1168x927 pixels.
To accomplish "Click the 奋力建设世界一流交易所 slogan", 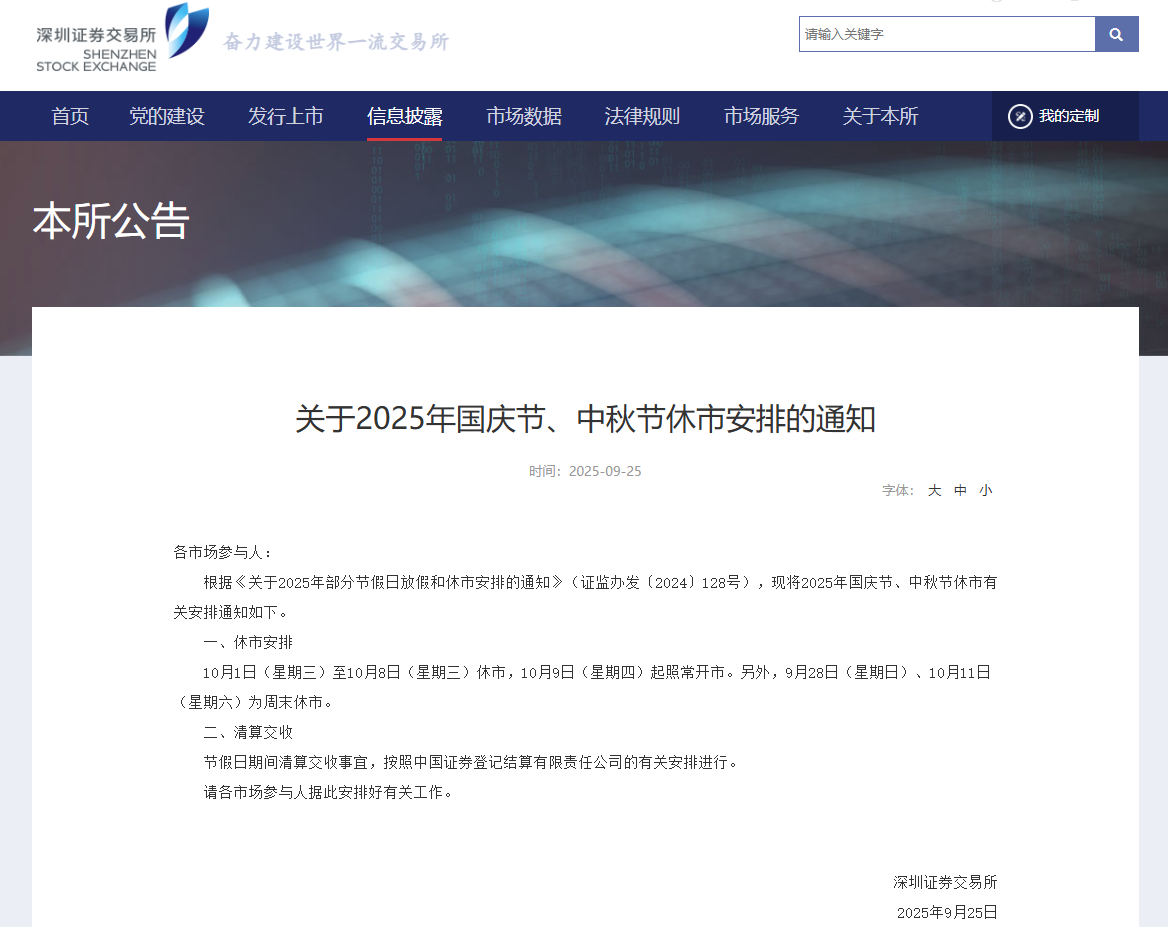I will point(336,42).
